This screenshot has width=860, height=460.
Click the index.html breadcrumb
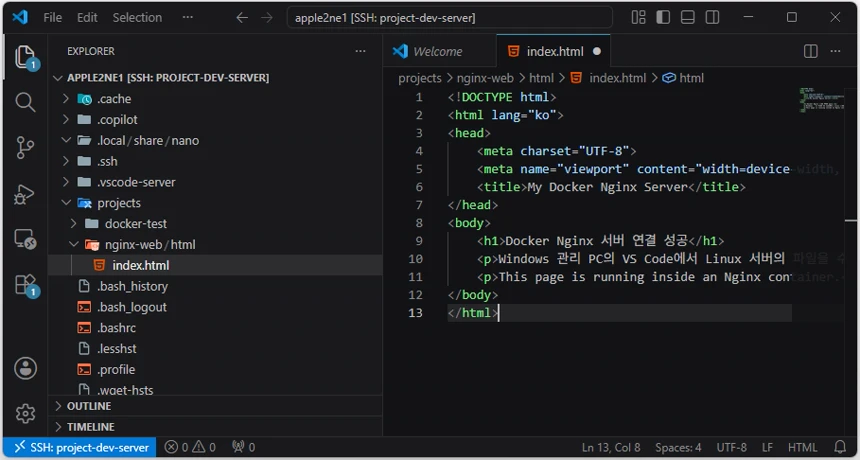tap(609, 78)
